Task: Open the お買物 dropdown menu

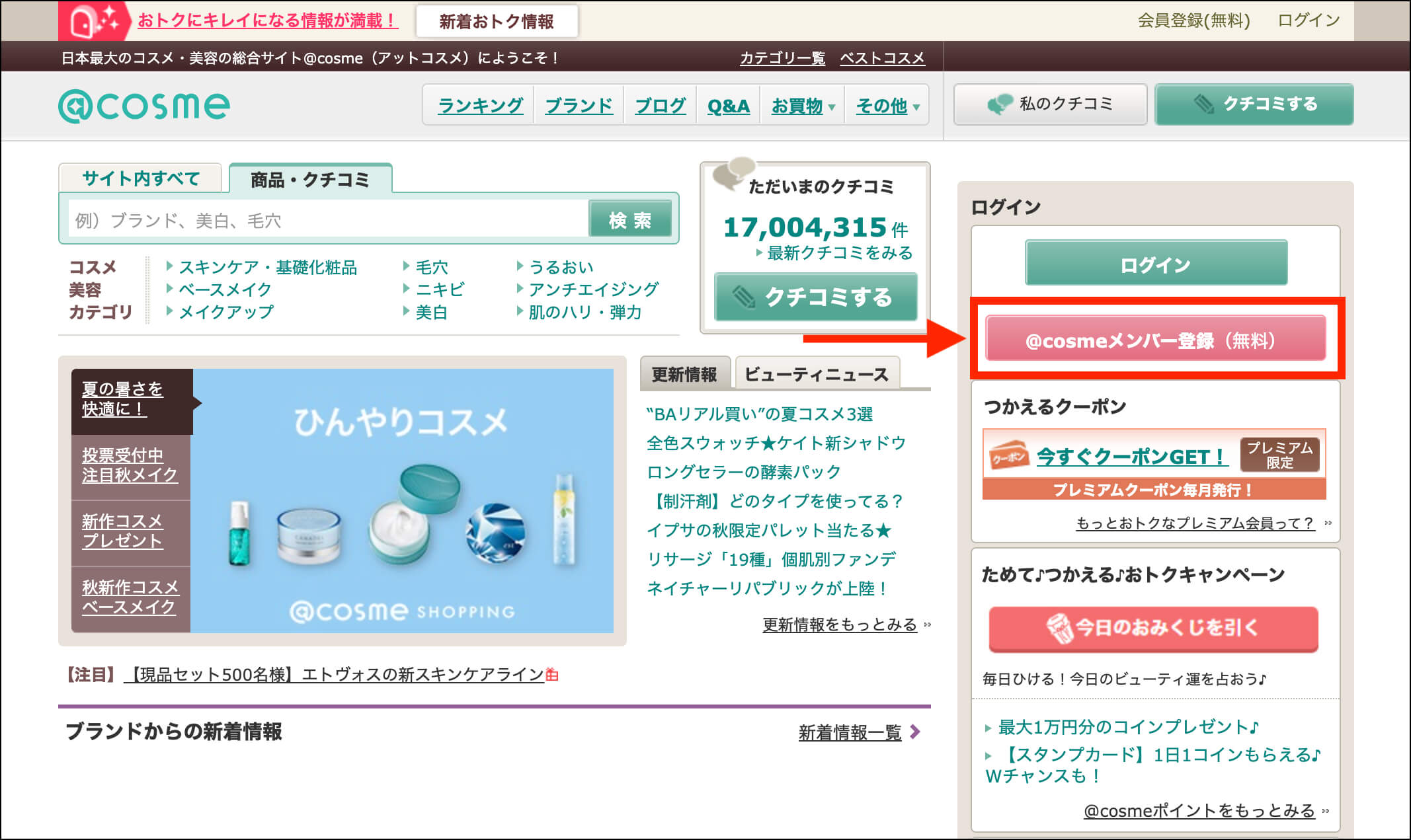Action: (x=803, y=106)
